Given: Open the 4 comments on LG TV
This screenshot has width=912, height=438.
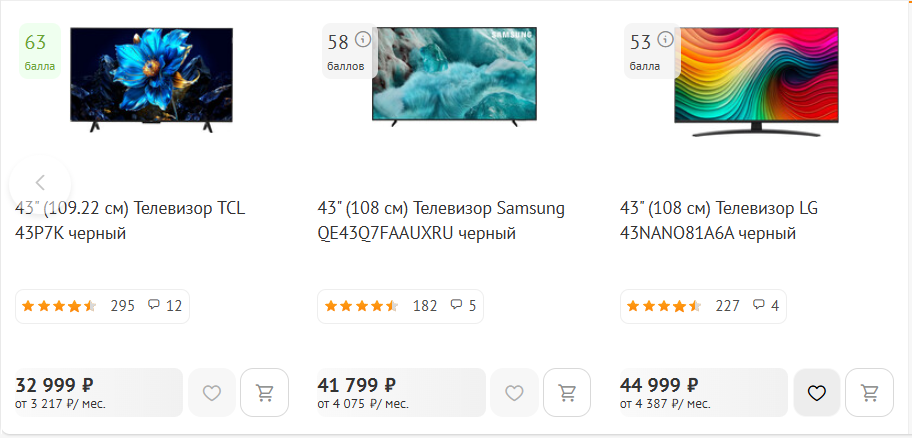Looking at the screenshot, I should (766, 306).
